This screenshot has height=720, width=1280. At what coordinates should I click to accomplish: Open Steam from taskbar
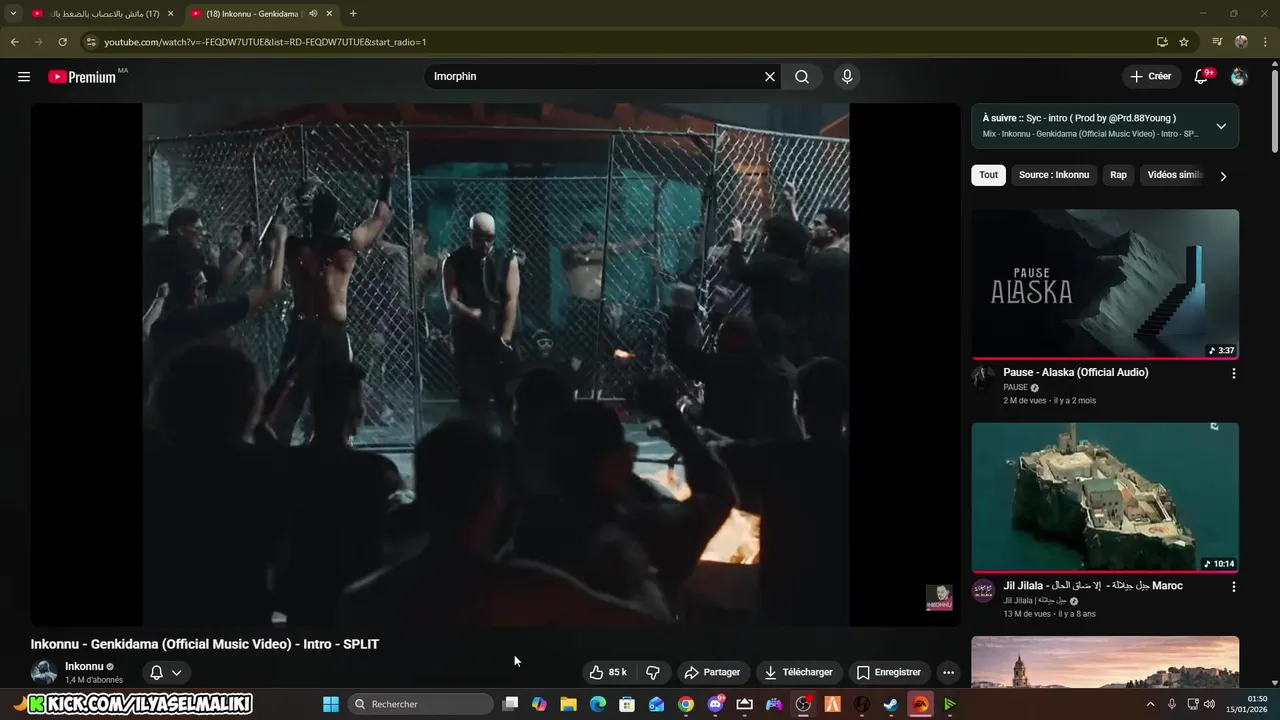click(890, 704)
